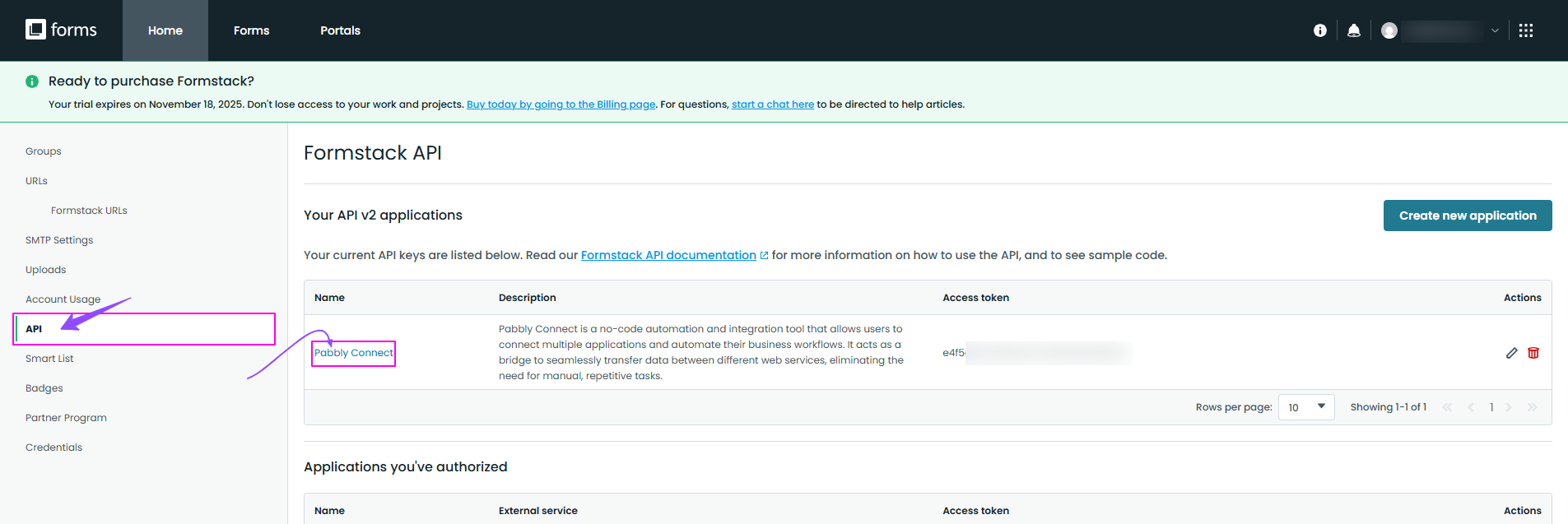Click Create new application button
The height and width of the screenshot is (524, 1568).
pyautogui.click(x=1467, y=216)
